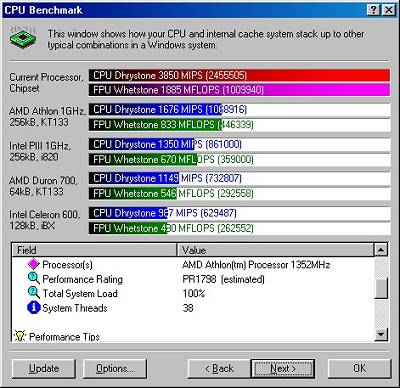The width and height of the screenshot is (400, 388).
Task: Click the Intel PIII 1GHz, 256kB, i820 label
Action: click(40, 151)
